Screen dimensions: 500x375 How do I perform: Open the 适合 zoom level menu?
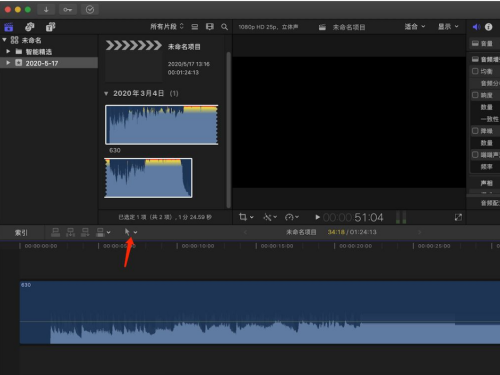[x=415, y=26]
